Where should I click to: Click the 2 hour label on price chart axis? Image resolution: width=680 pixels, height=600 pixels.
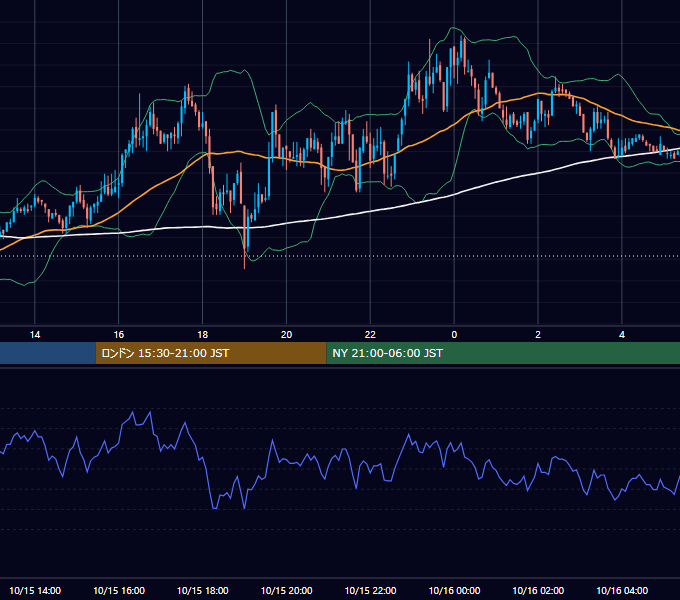tap(538, 335)
